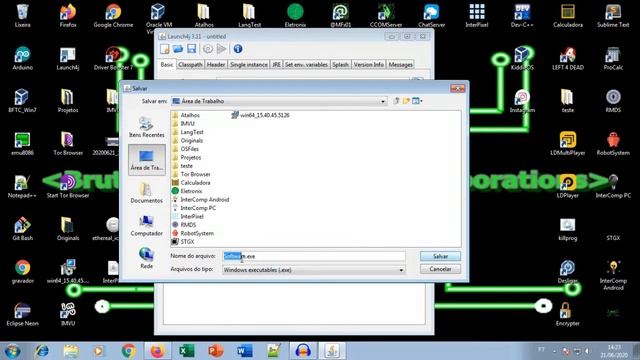Open the Windows Start button
The width and height of the screenshot is (640, 360).
[x=12, y=351]
